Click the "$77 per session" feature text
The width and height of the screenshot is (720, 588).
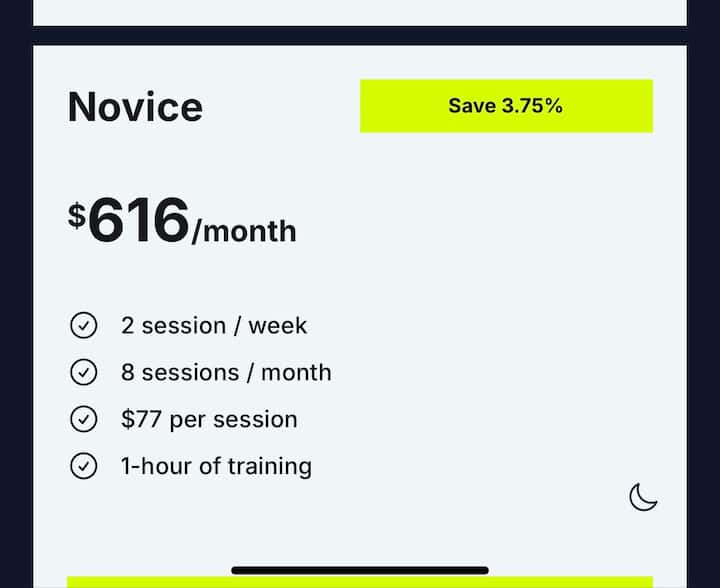pos(209,420)
